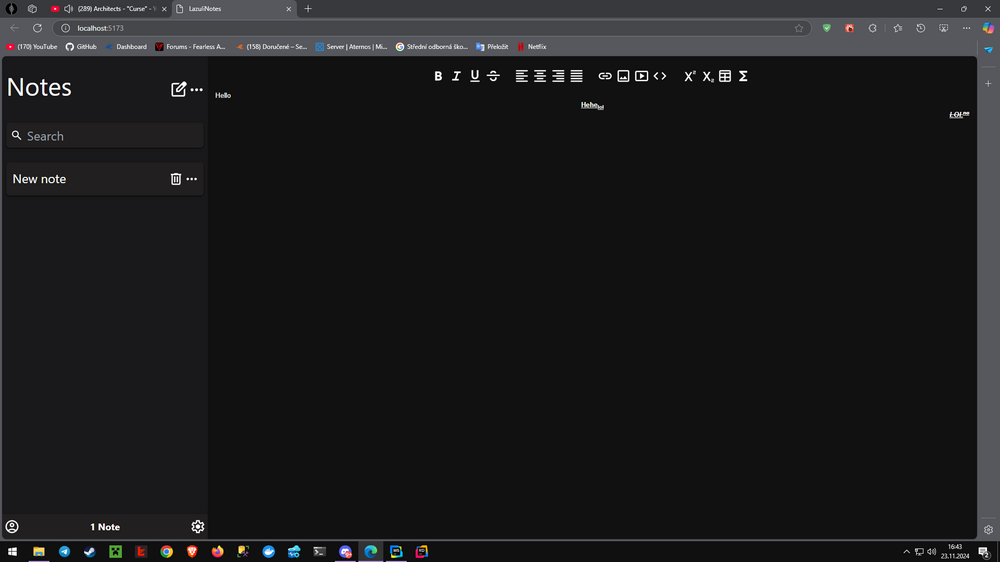This screenshot has width=1000, height=562.
Task: Launch Steam from the taskbar
Action: pos(90,552)
